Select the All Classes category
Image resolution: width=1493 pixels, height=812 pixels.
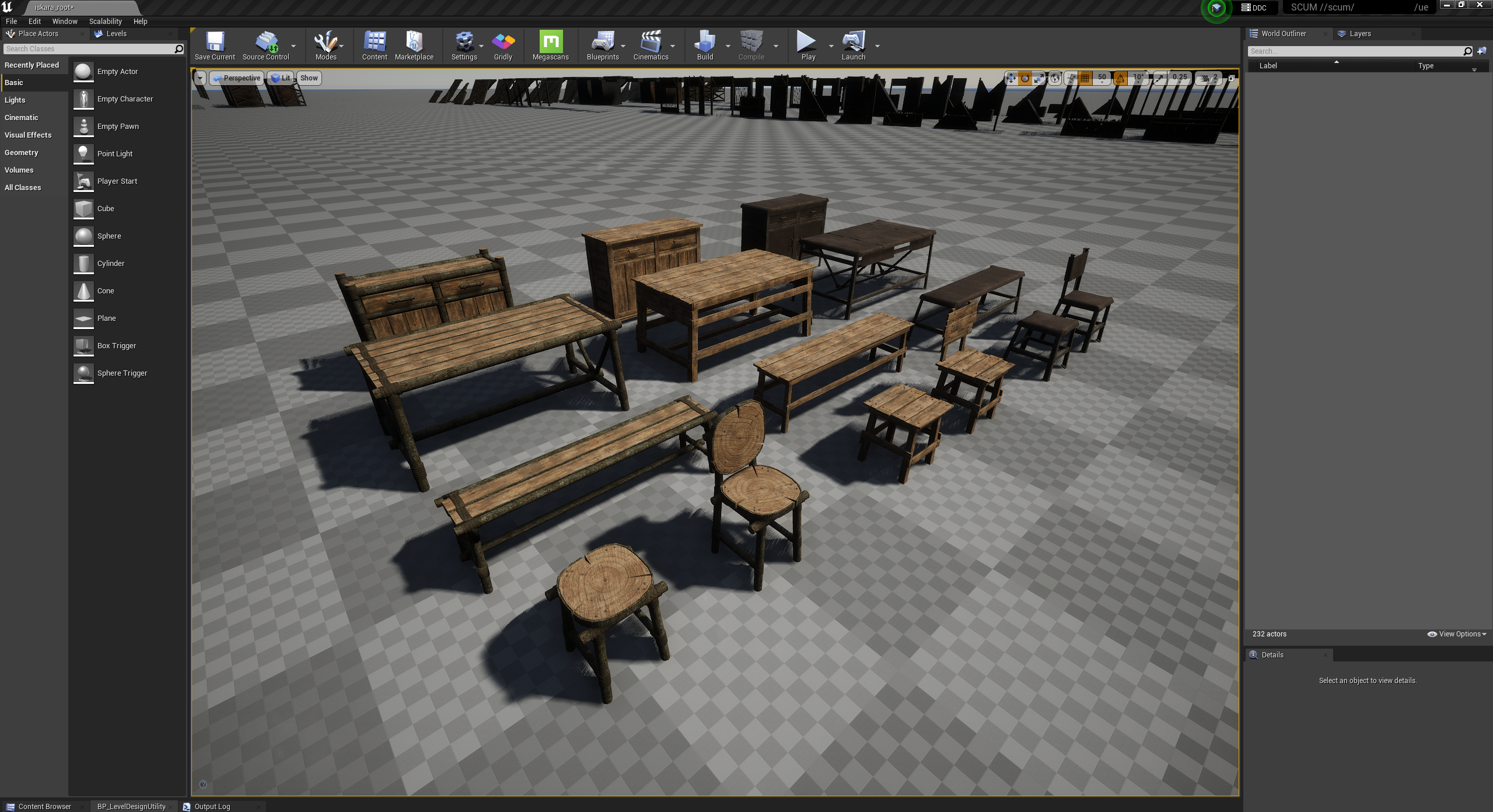pos(23,187)
